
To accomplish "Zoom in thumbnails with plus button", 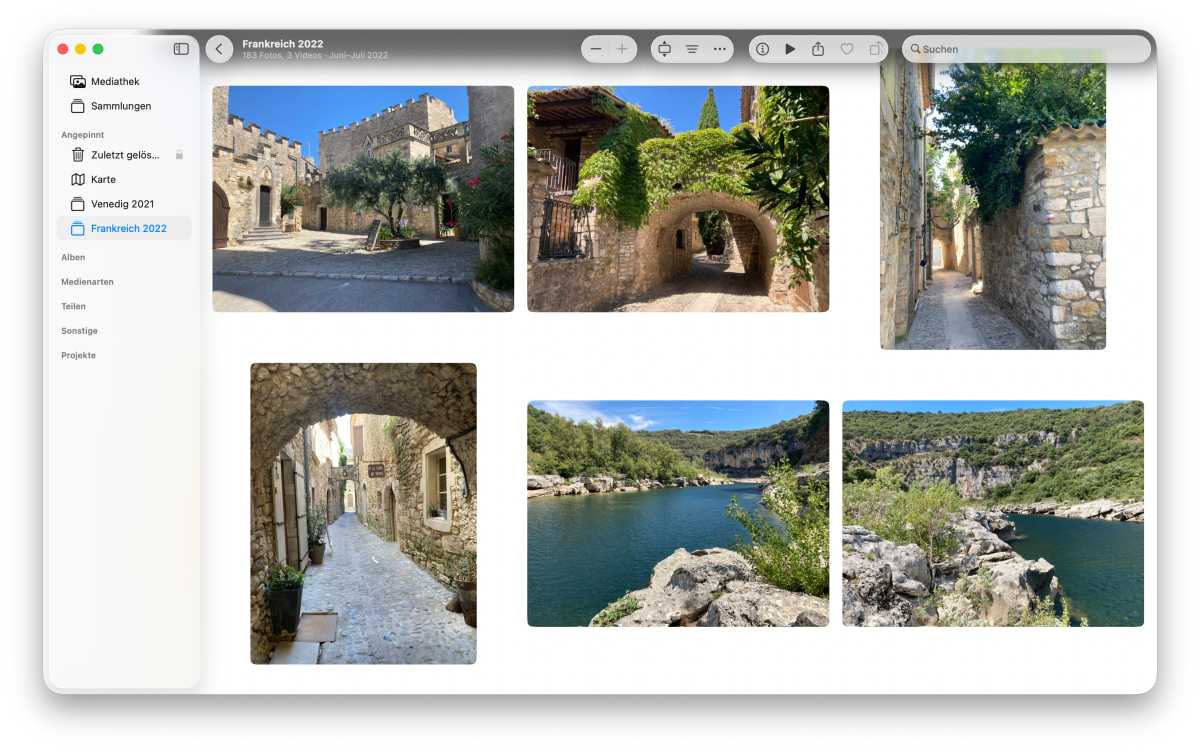I will coord(622,49).
